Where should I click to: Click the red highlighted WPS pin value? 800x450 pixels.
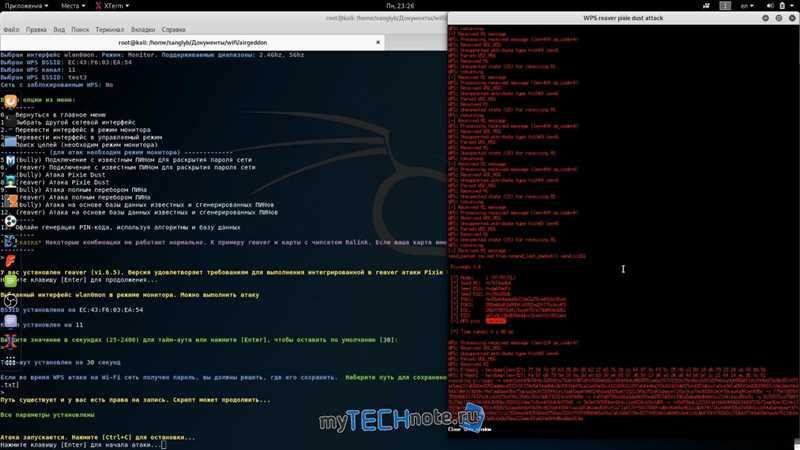[495, 320]
